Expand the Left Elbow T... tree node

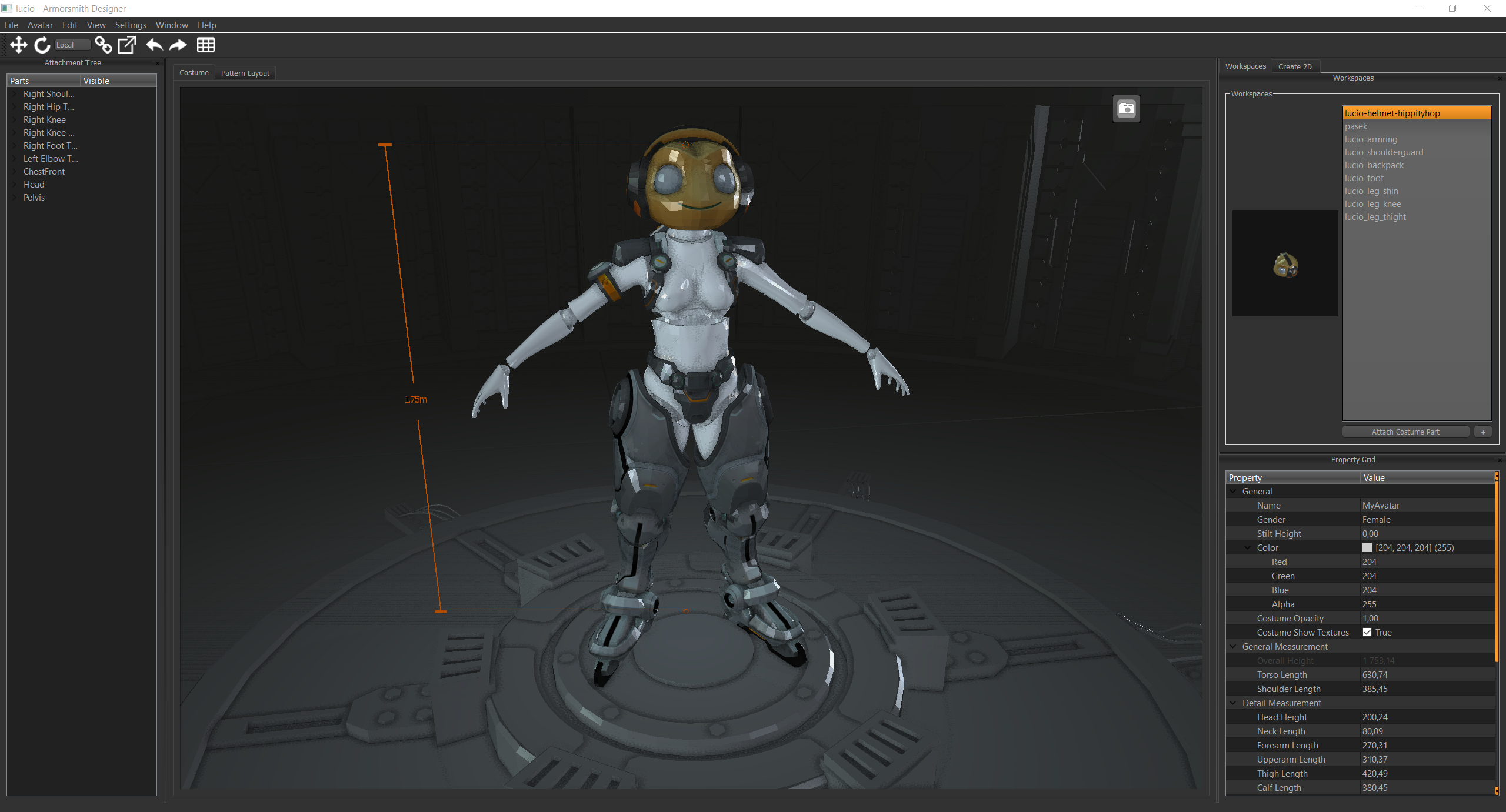coord(15,159)
